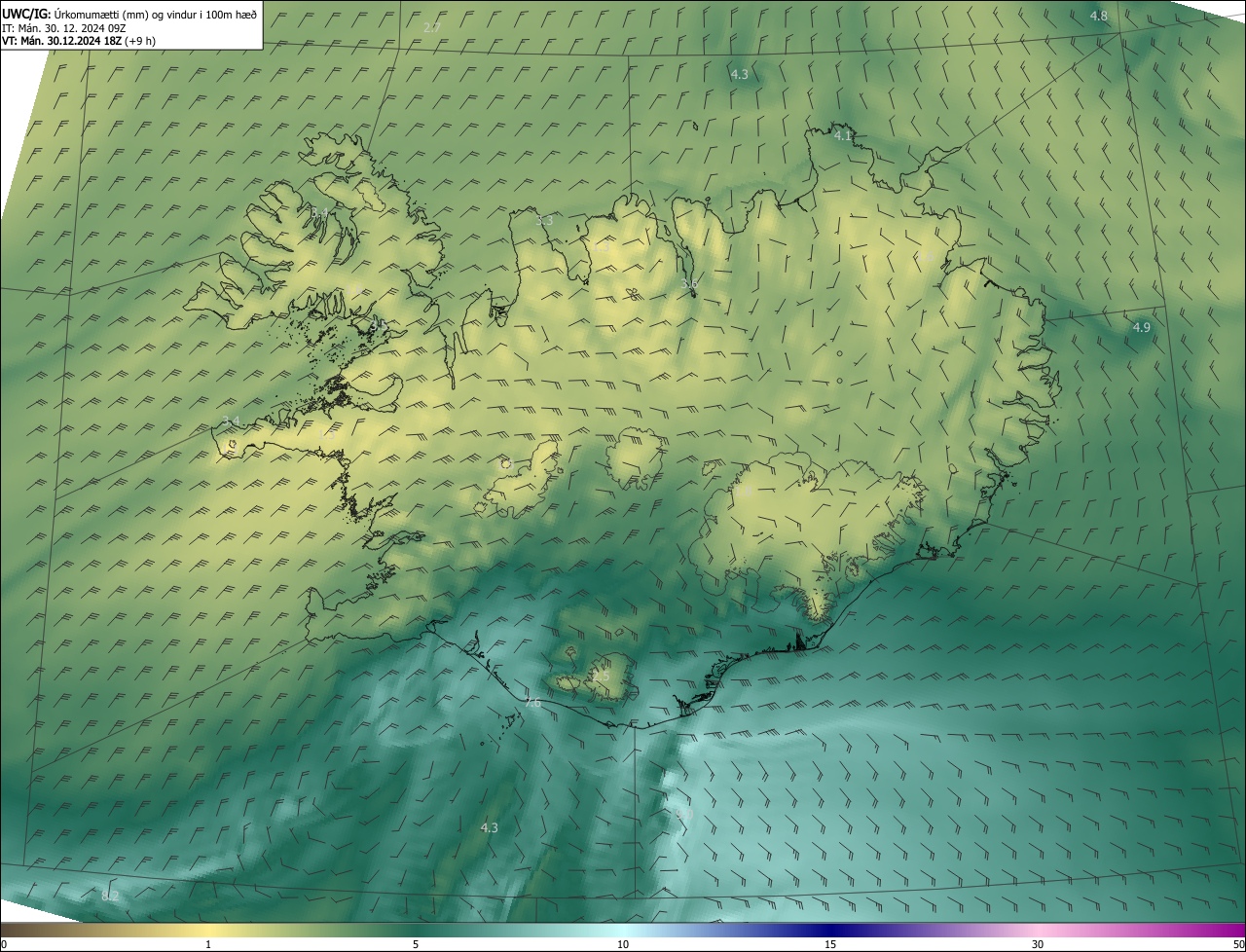The width and height of the screenshot is (1246, 952).
Task: Click the 4.8 value label
Action: coord(1098,17)
